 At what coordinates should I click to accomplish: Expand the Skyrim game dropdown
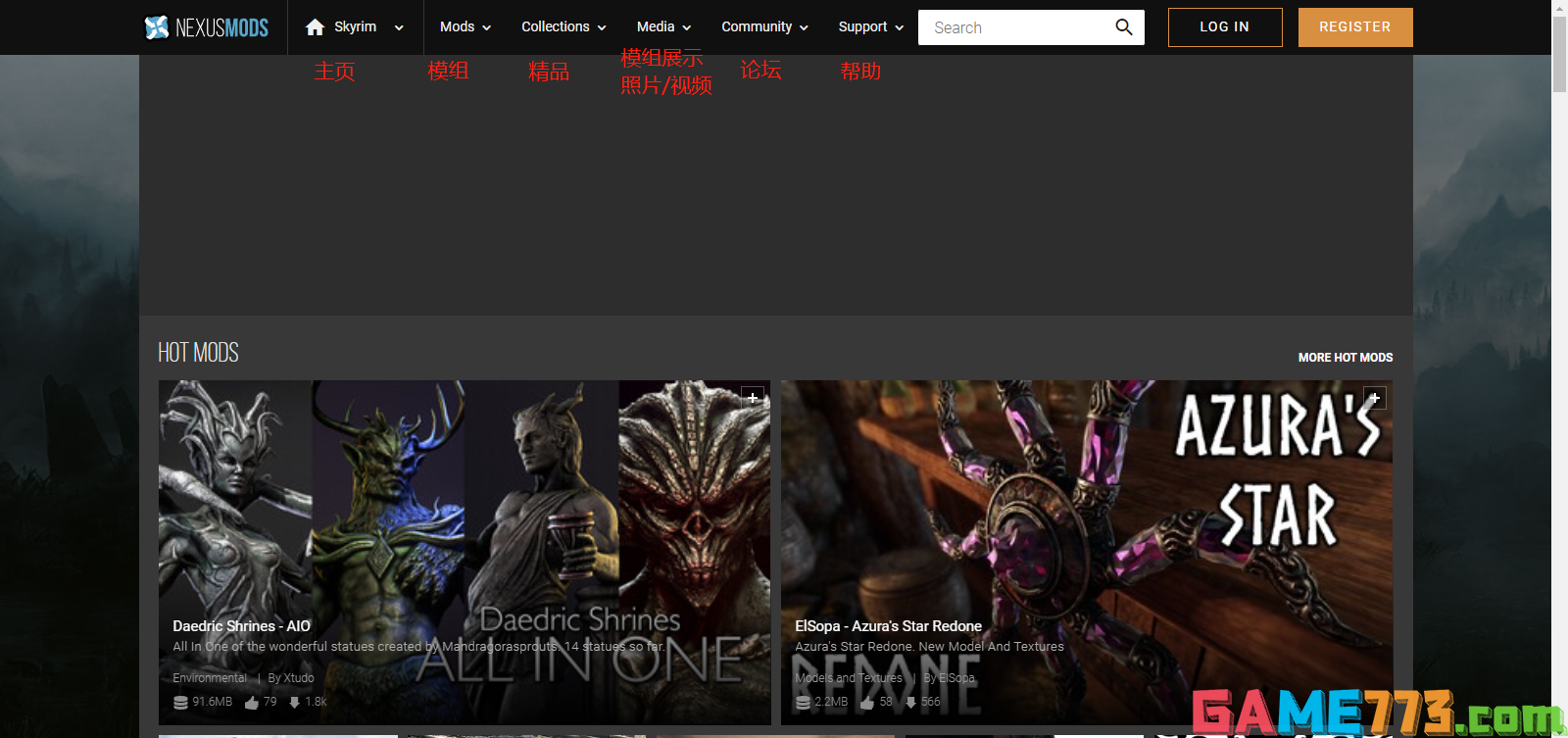(x=399, y=27)
